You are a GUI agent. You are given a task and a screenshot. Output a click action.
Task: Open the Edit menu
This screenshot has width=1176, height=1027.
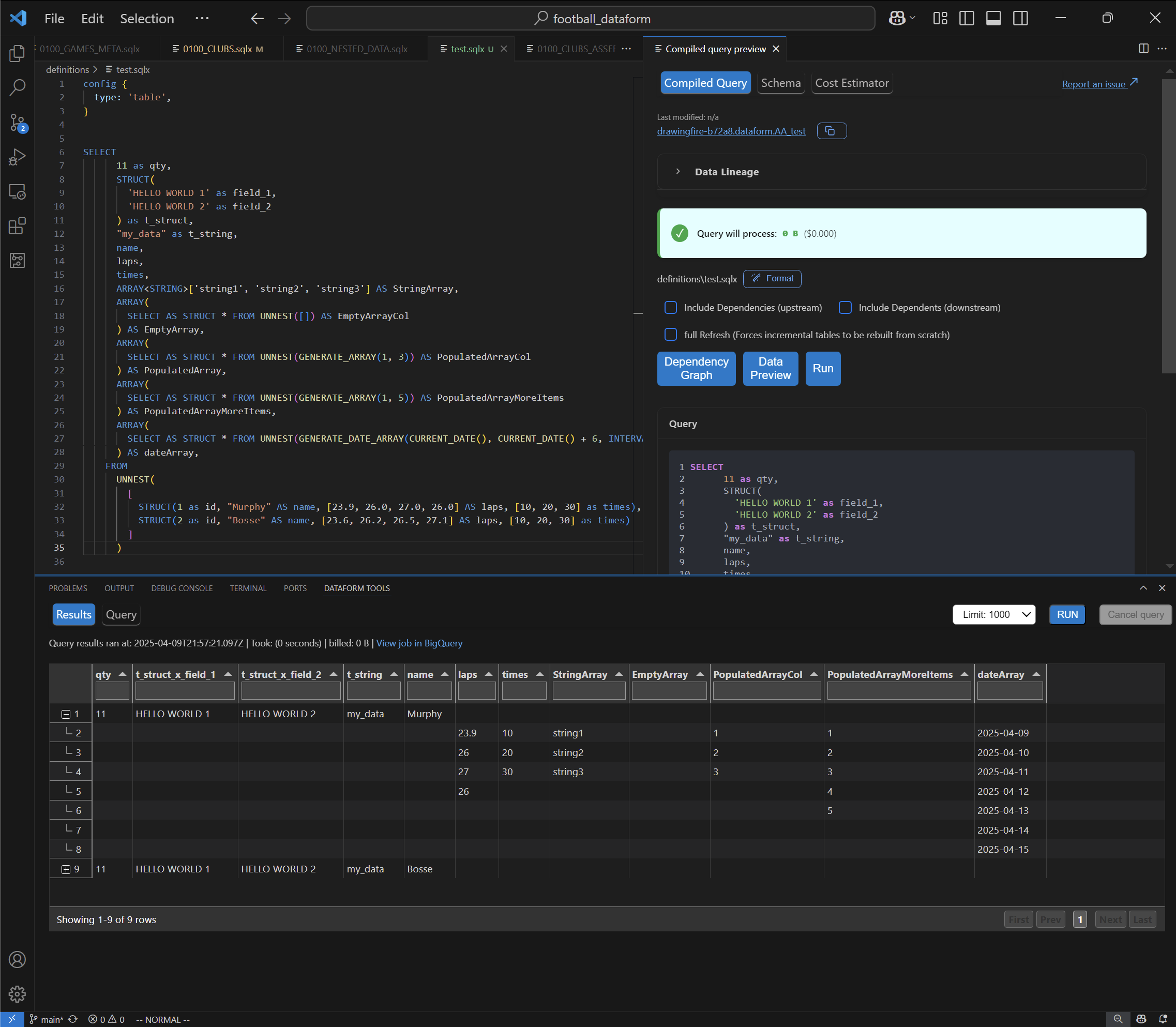[92, 19]
